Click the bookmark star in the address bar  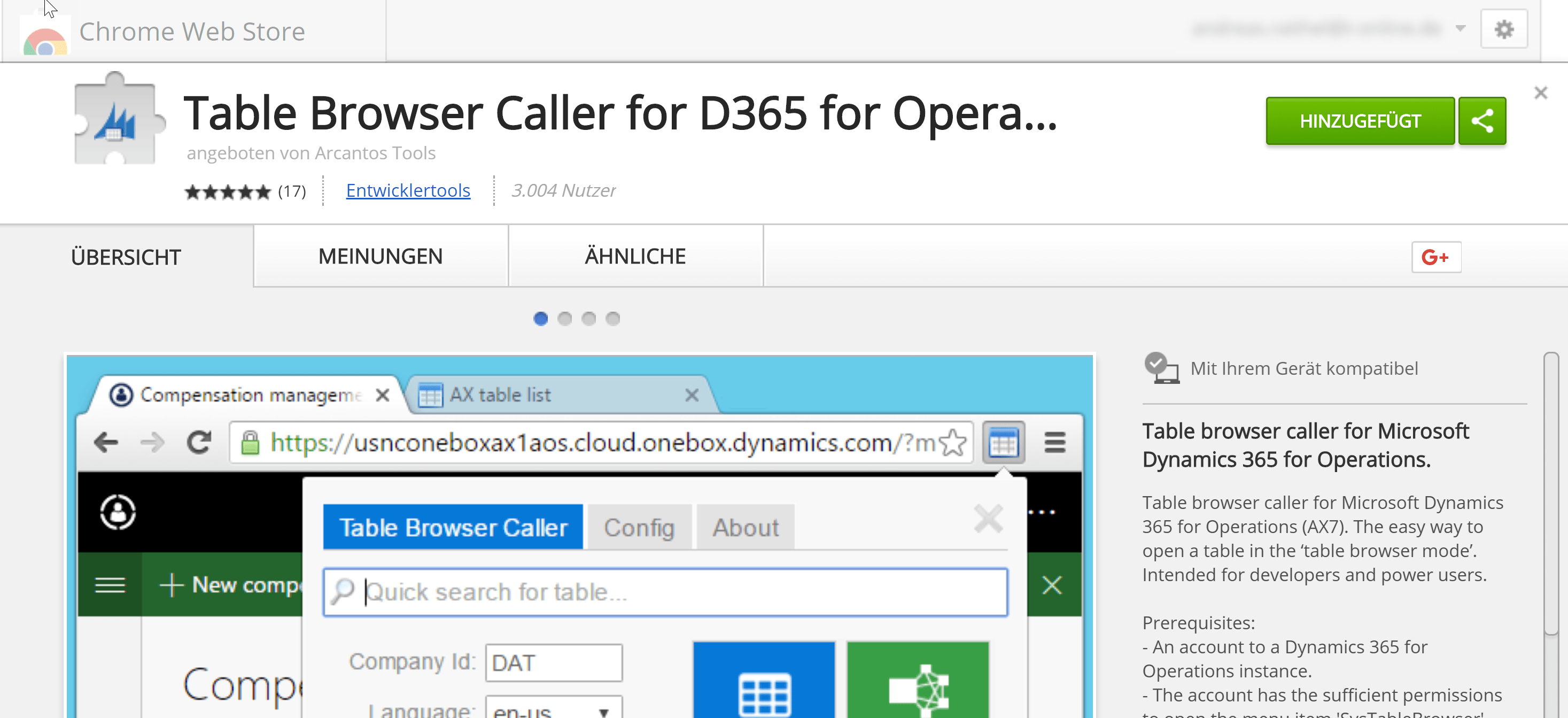tap(953, 443)
